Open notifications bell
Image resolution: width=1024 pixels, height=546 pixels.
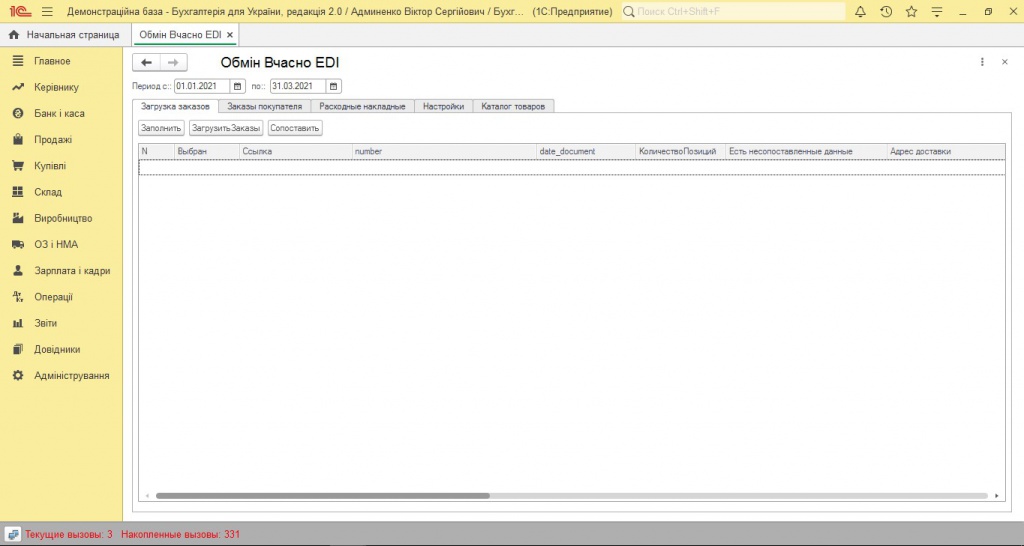[860, 12]
